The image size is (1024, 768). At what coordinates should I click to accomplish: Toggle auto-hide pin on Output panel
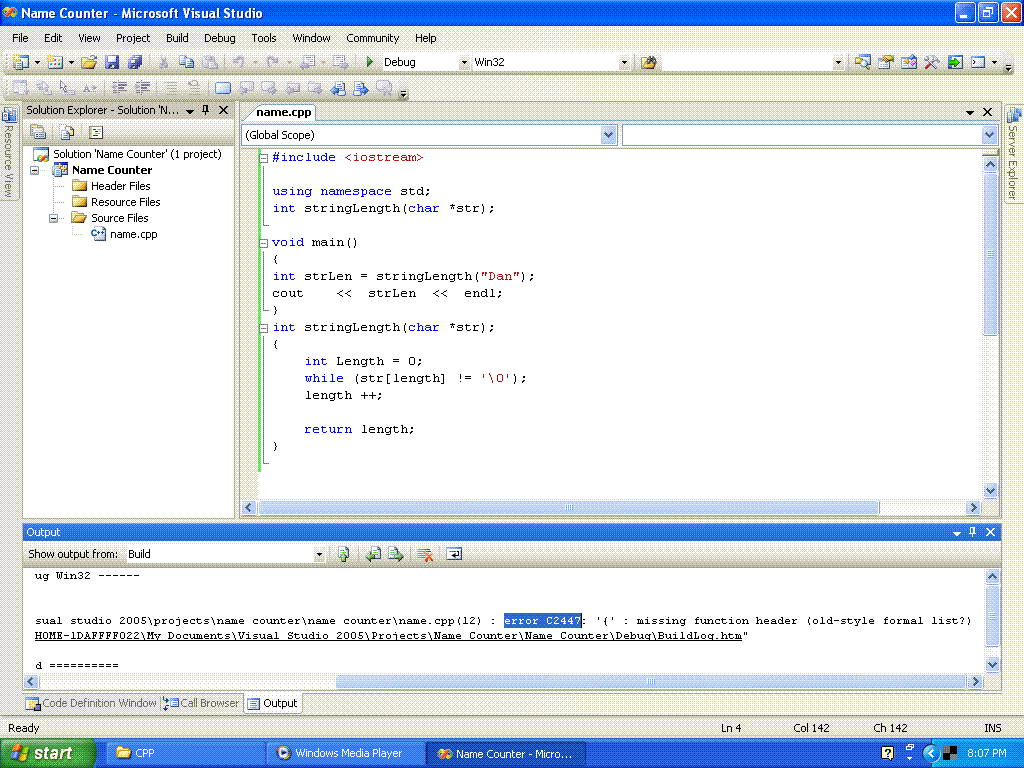(973, 533)
